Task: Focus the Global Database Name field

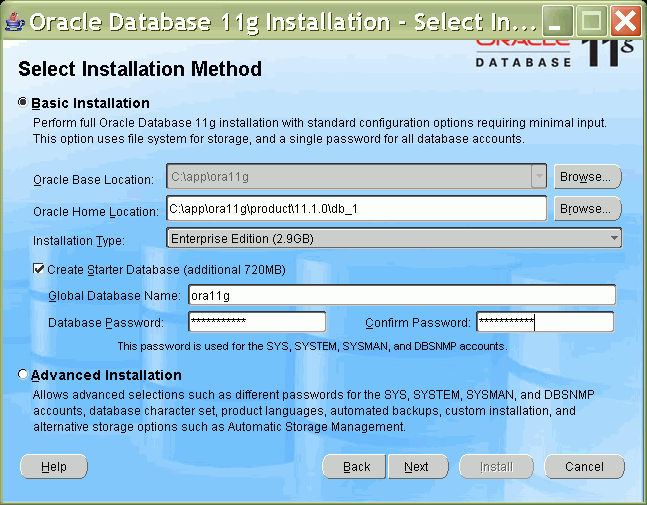Action: coord(400,295)
